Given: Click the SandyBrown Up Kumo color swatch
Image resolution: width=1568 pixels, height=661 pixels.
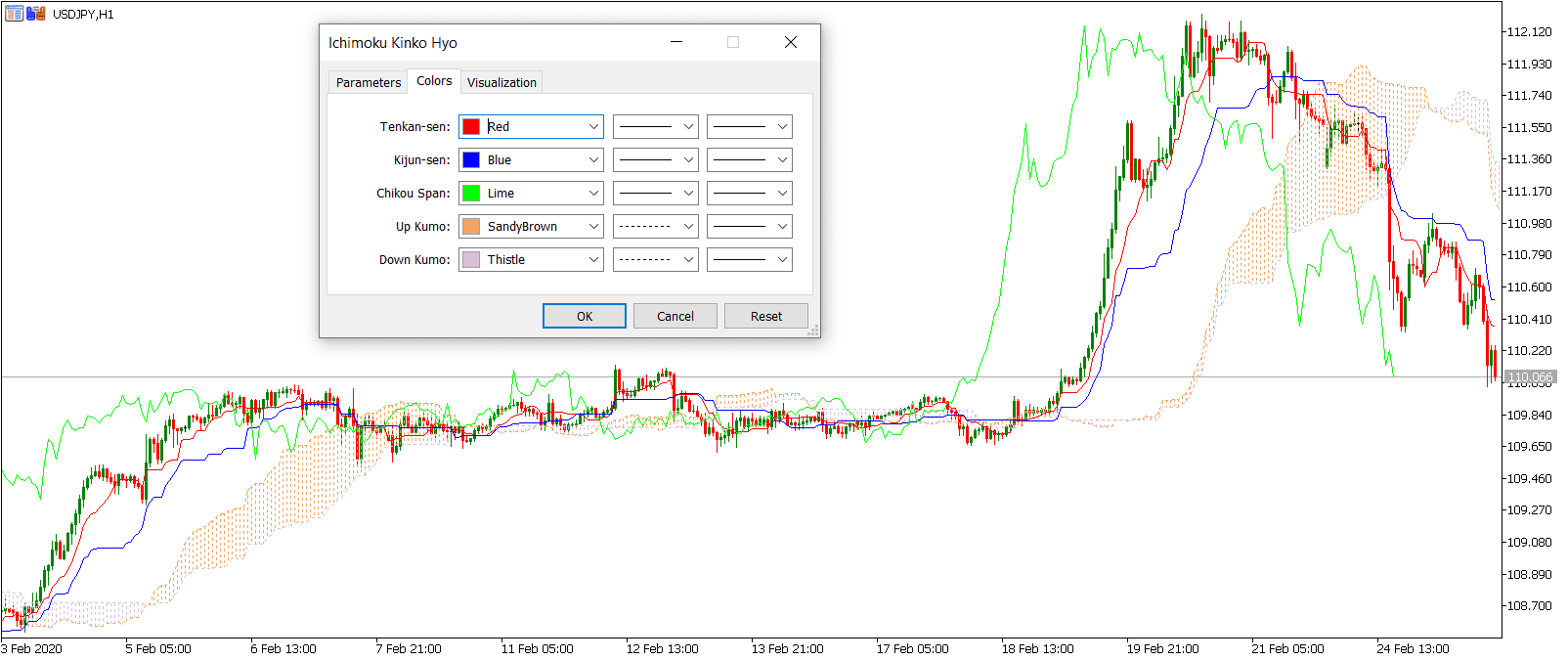Looking at the screenshot, I should [471, 227].
